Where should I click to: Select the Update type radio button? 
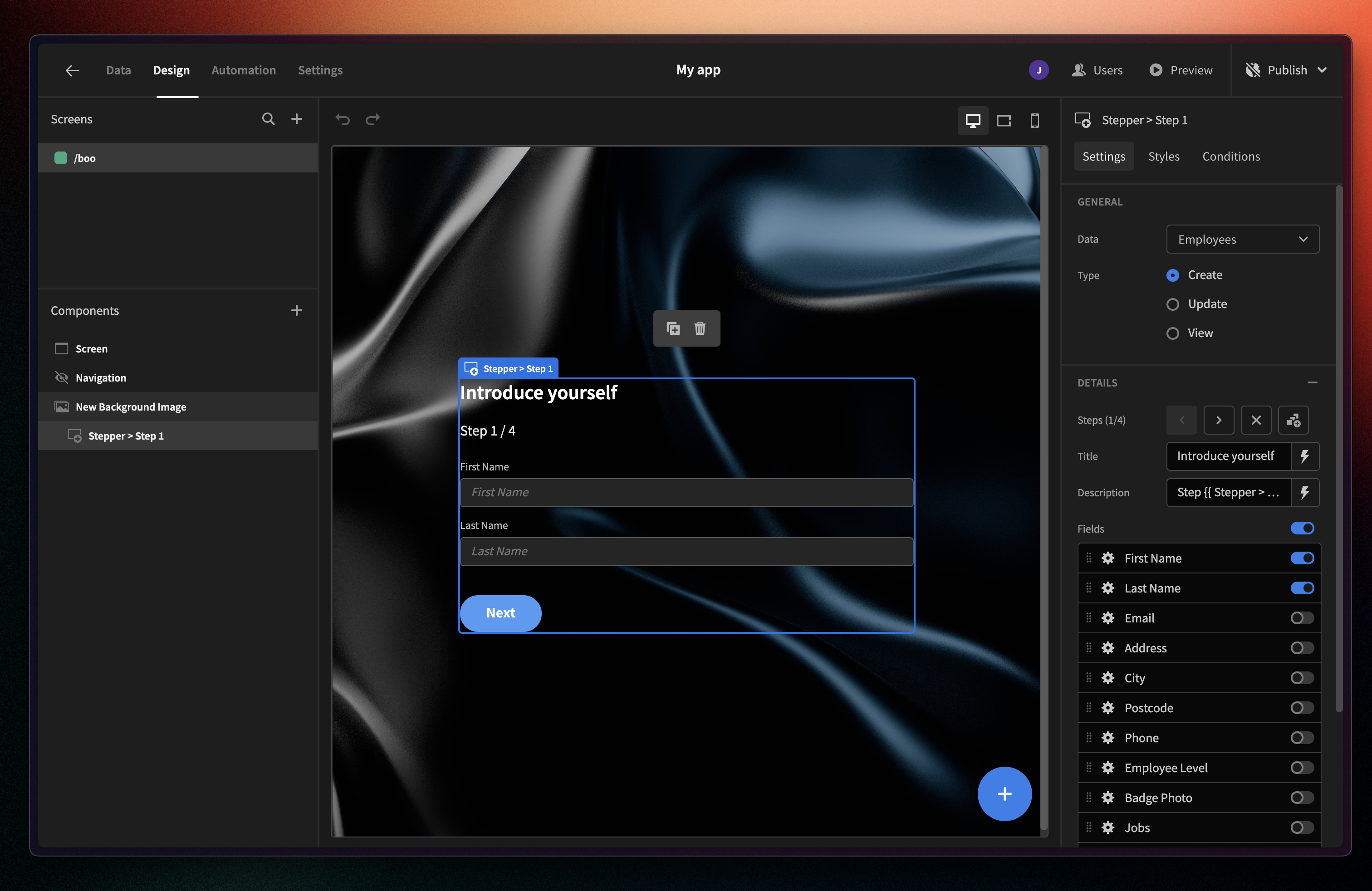1172,304
